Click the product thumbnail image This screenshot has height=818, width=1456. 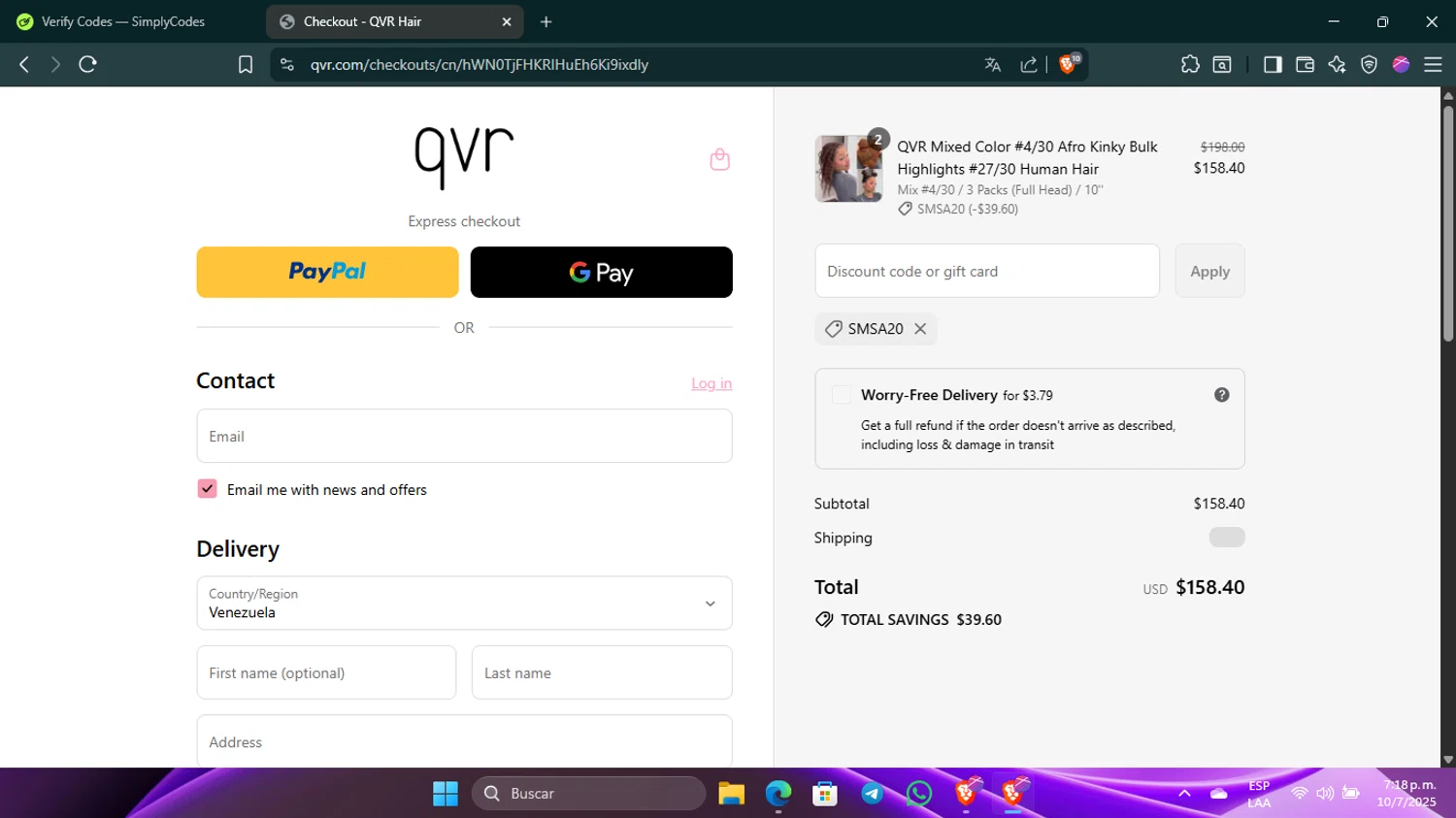click(x=847, y=169)
